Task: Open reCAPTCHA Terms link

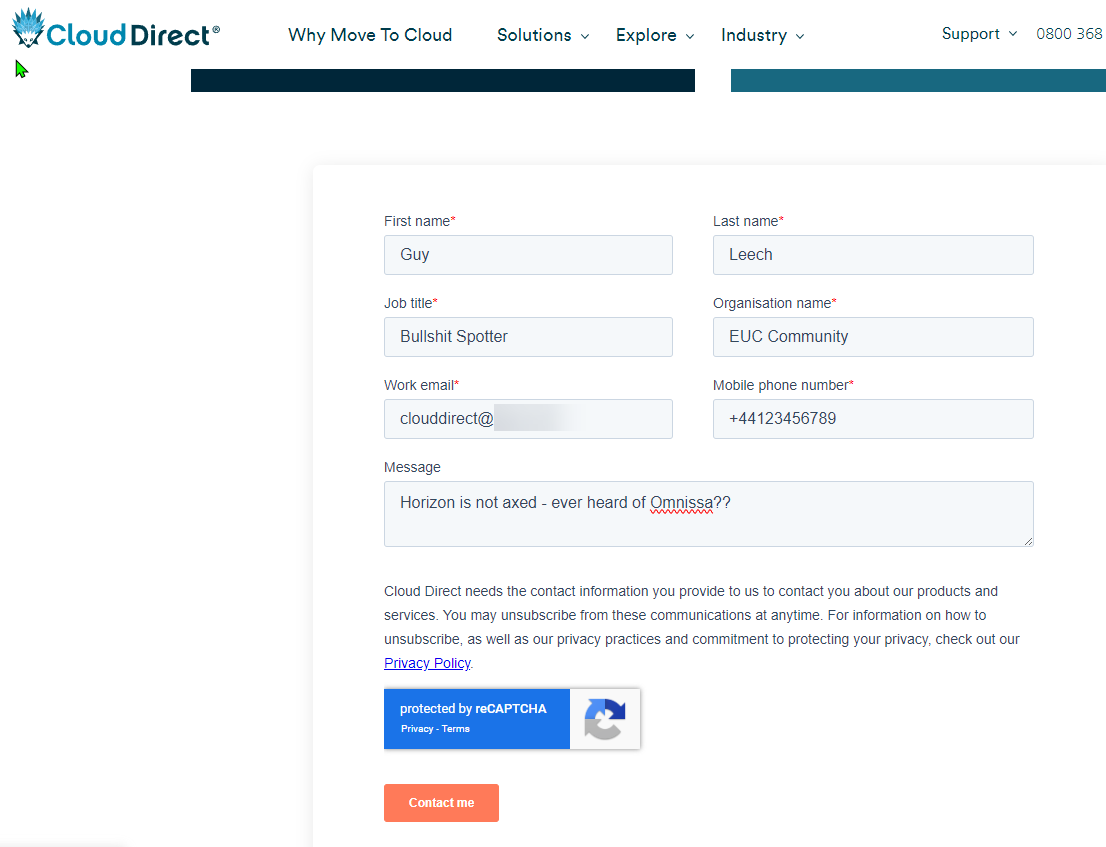Action: [456, 729]
